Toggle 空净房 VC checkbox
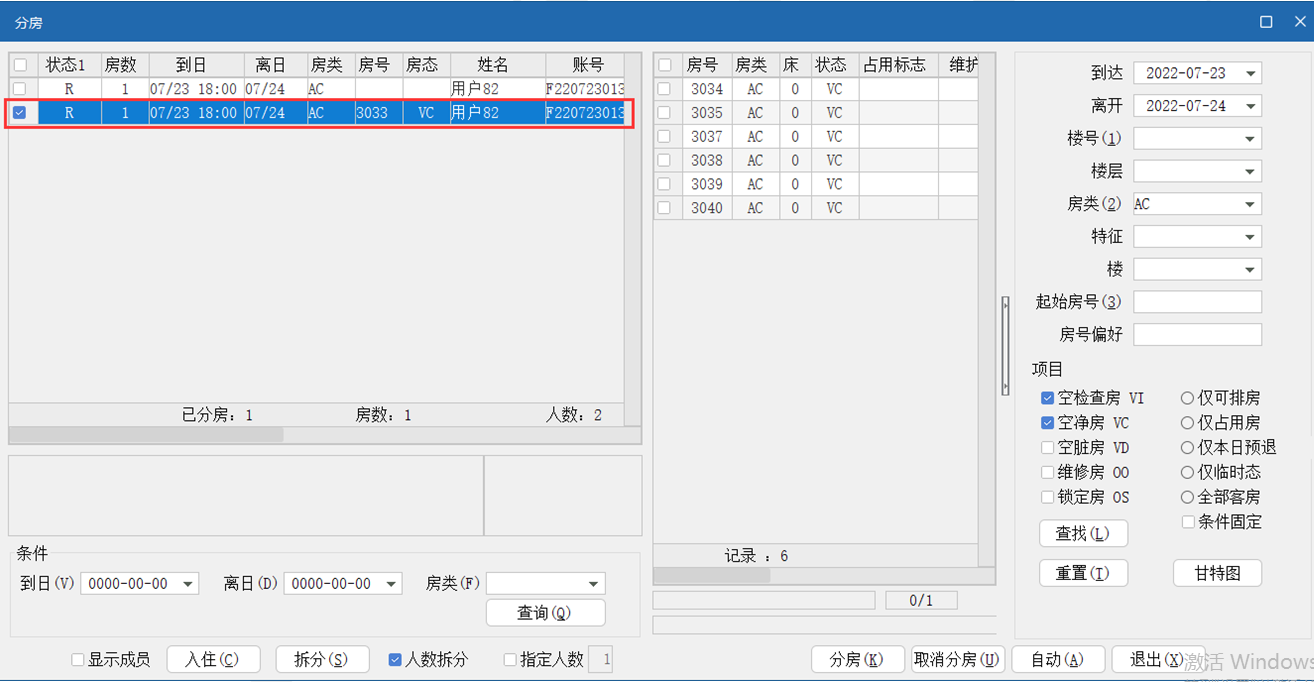 tap(1047, 423)
